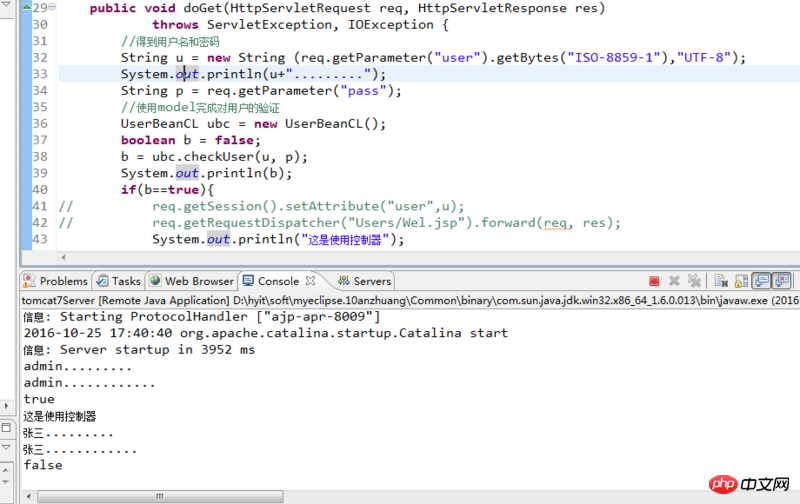This screenshot has height=504, width=800.
Task: Click line number 36 in the editor gutter
Action: click(40, 123)
